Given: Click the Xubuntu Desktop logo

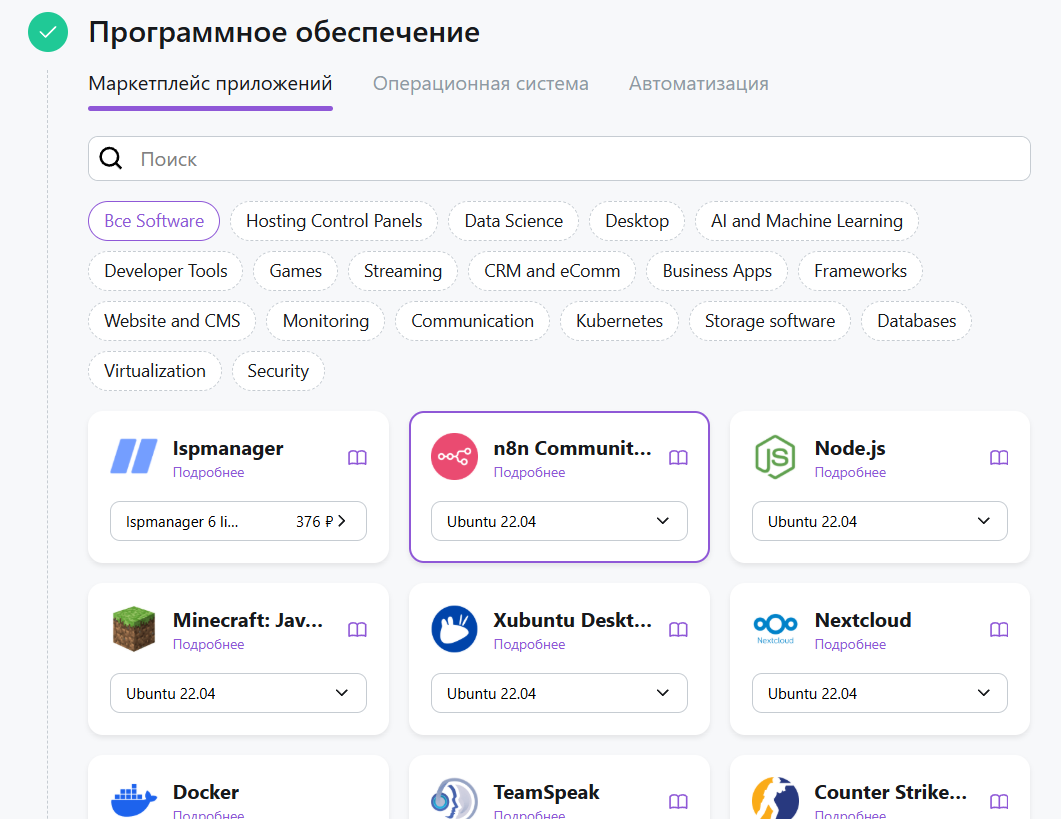Looking at the screenshot, I should 455,629.
